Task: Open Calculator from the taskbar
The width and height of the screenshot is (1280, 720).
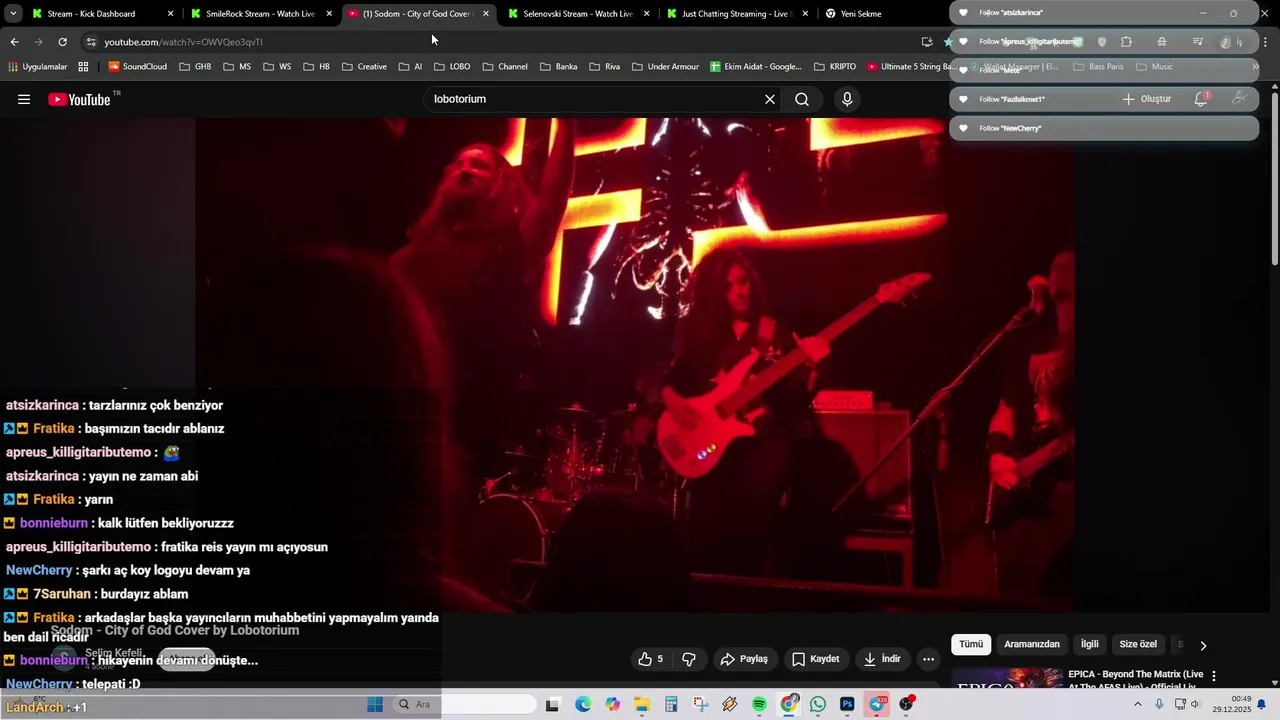Action: tap(671, 704)
